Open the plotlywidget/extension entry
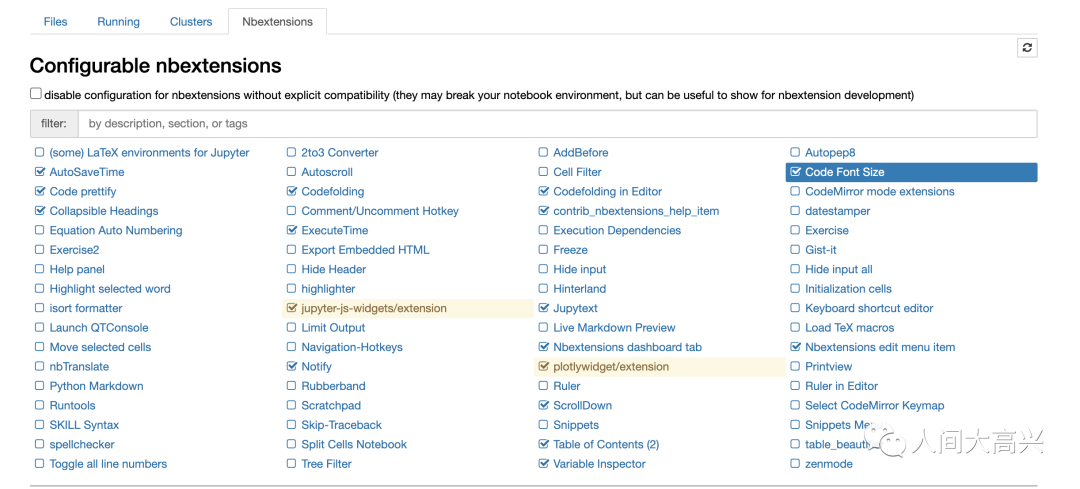 611,367
